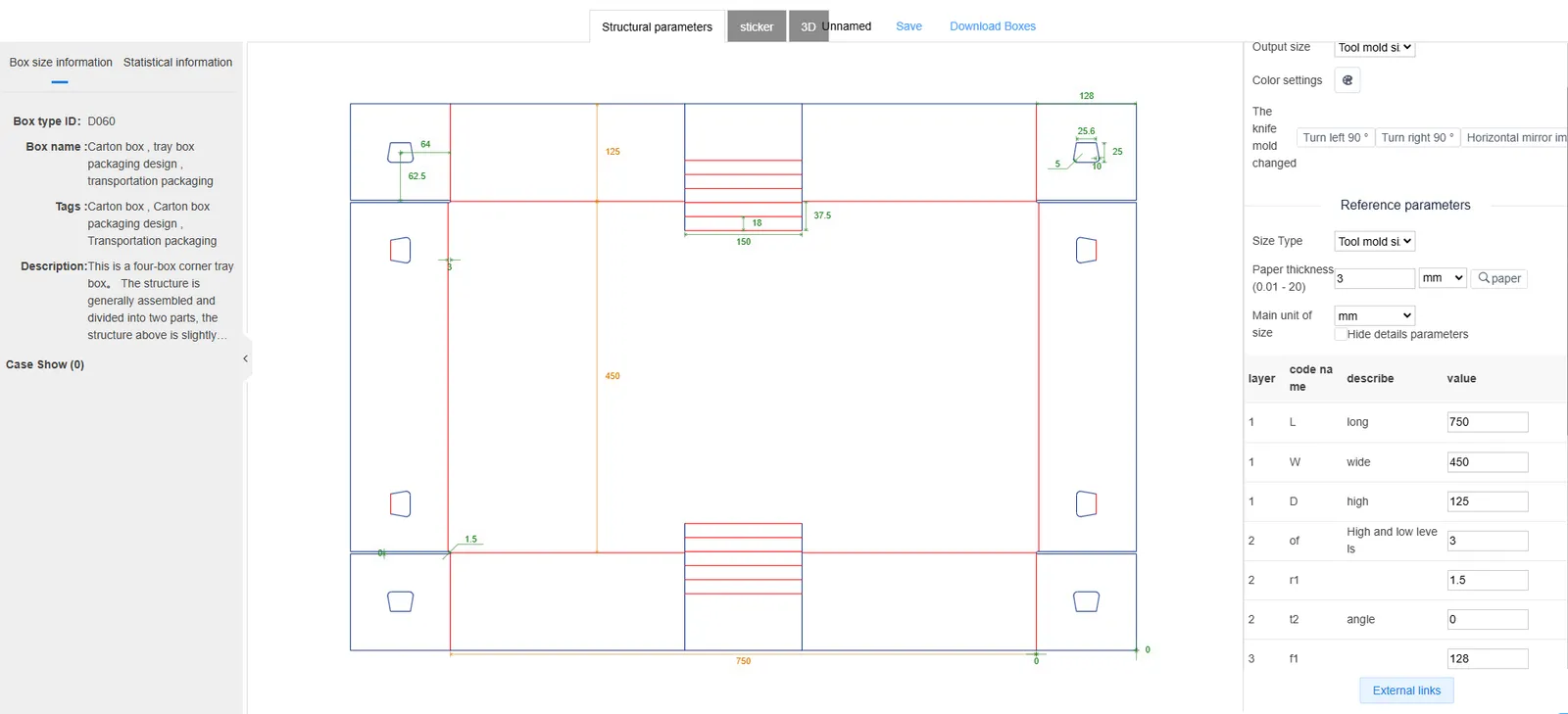Click the orange 125 height dimension label
1568x714 pixels.
click(x=612, y=152)
